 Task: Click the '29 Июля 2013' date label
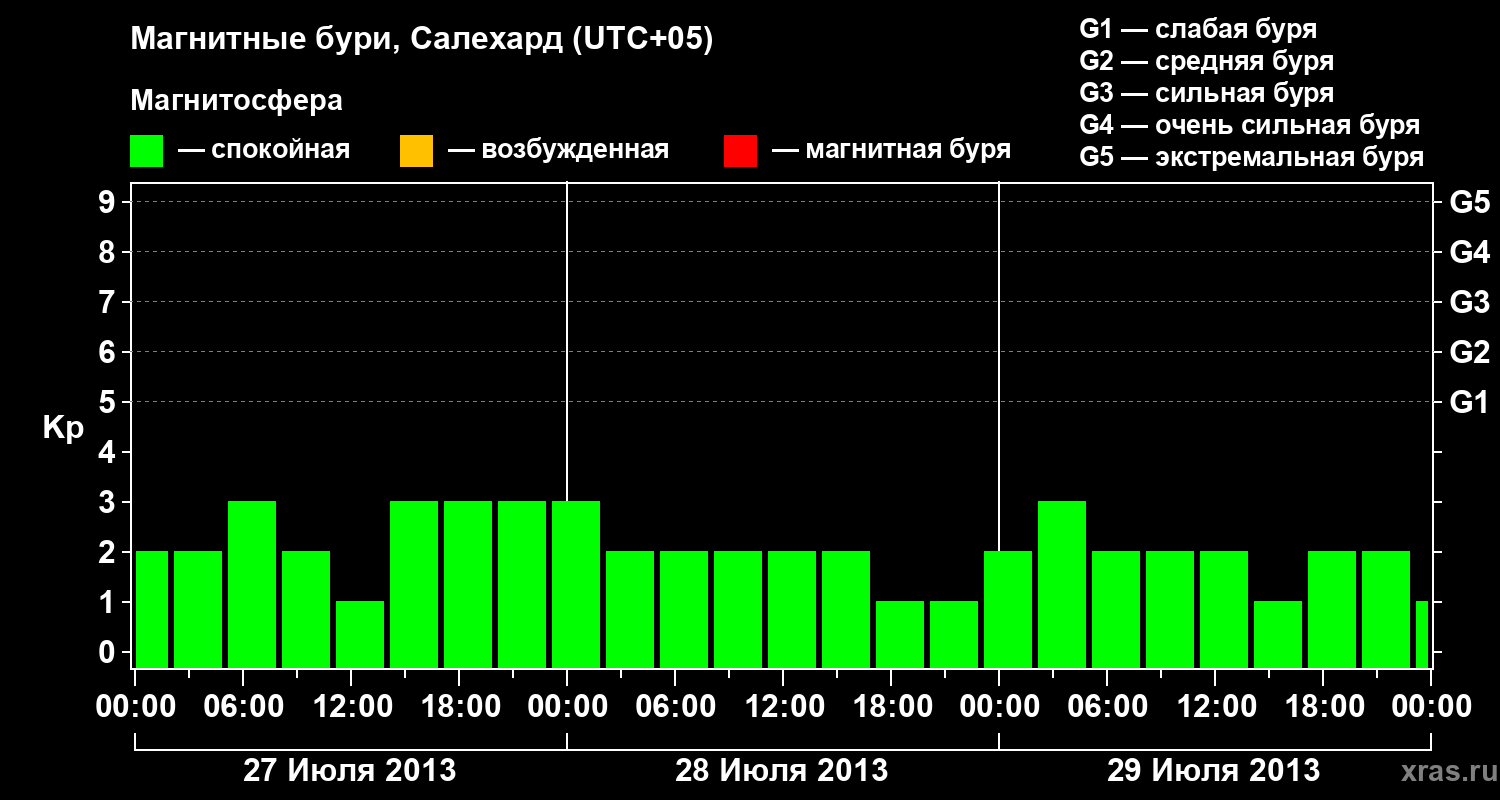click(x=1213, y=771)
